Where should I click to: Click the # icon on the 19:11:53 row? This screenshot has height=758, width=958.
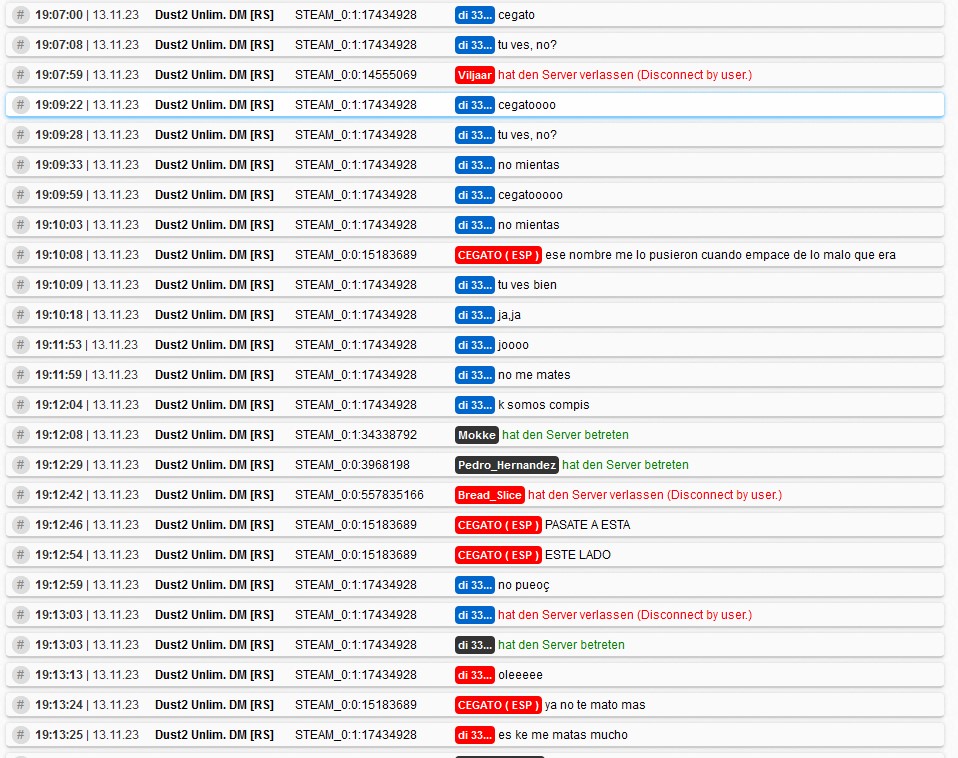[20, 345]
